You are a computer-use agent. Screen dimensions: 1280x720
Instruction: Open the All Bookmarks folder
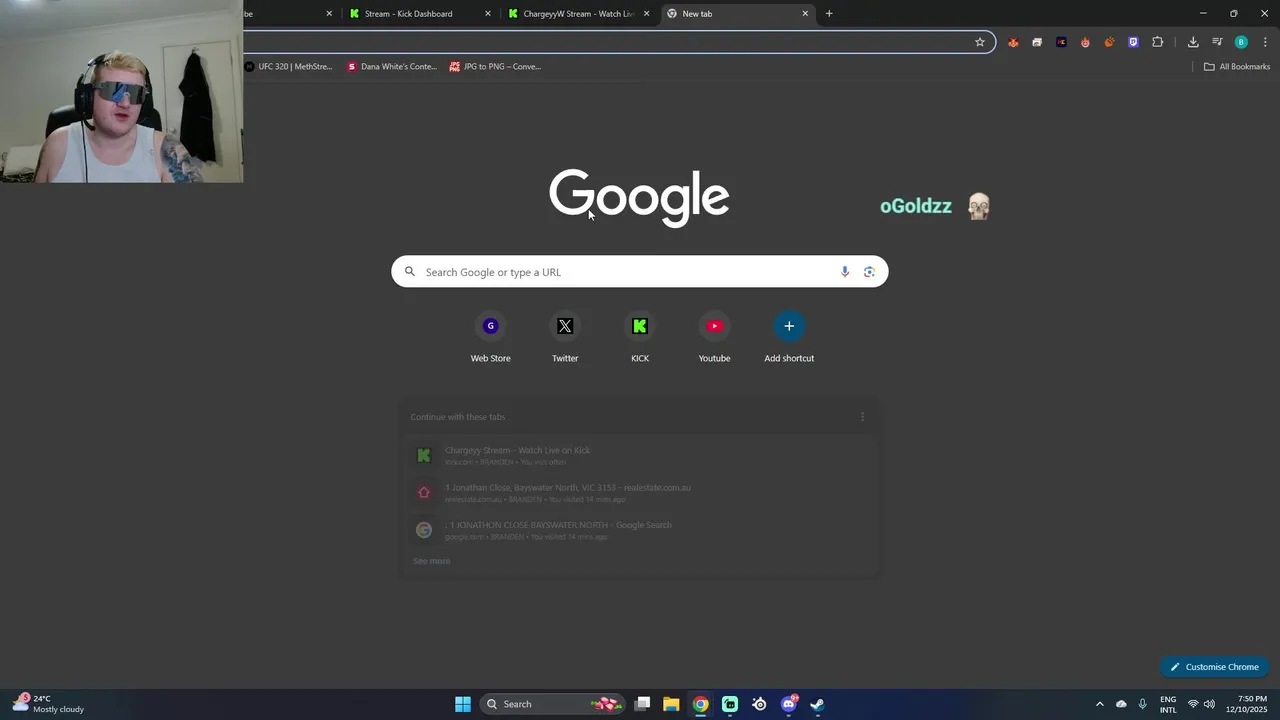coord(1237,67)
